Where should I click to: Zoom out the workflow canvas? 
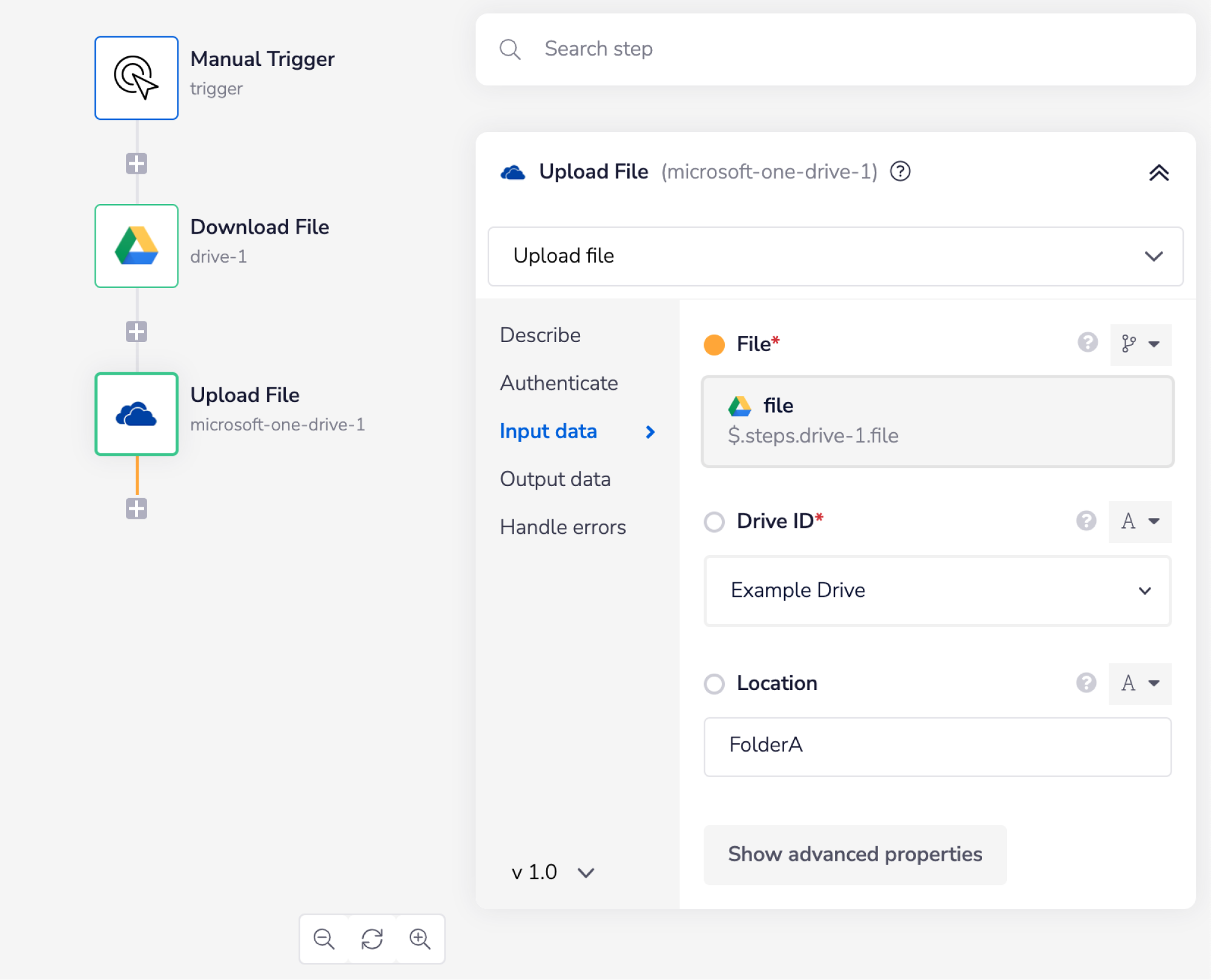click(324, 939)
